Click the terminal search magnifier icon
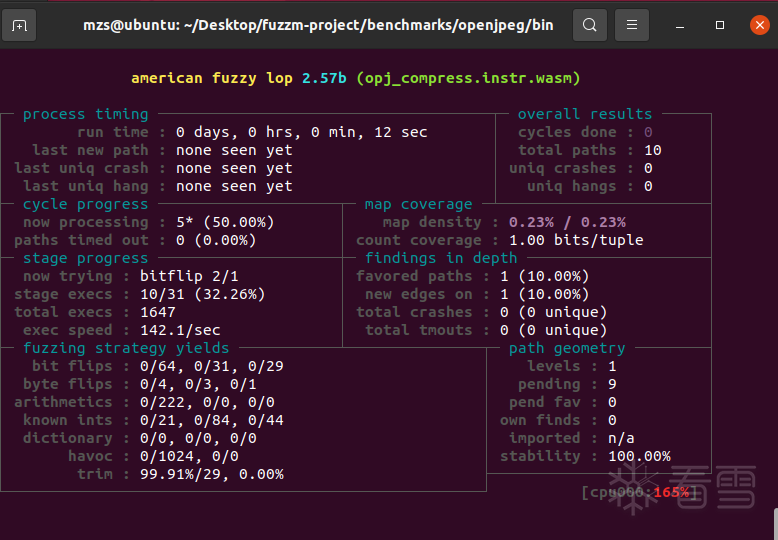This screenshot has height=540, width=778. coord(590,25)
